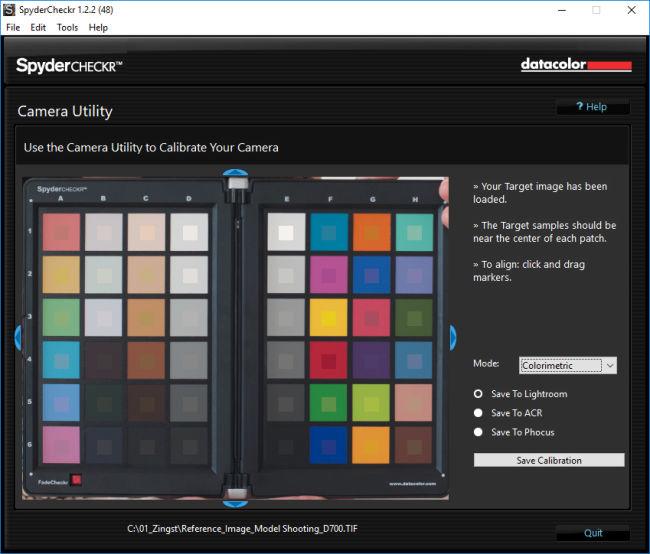Click the SpyderCheckr app icon in title bar

pos(9,9)
